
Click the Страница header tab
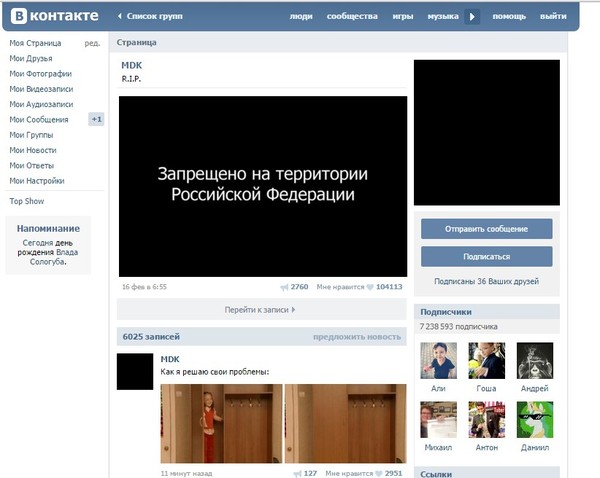(x=137, y=42)
